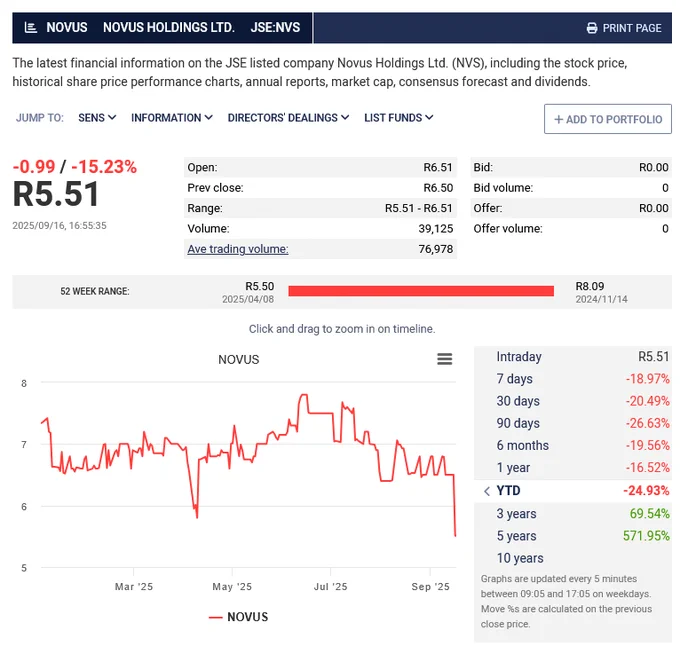Click the chart's final price drop point

point(455,536)
